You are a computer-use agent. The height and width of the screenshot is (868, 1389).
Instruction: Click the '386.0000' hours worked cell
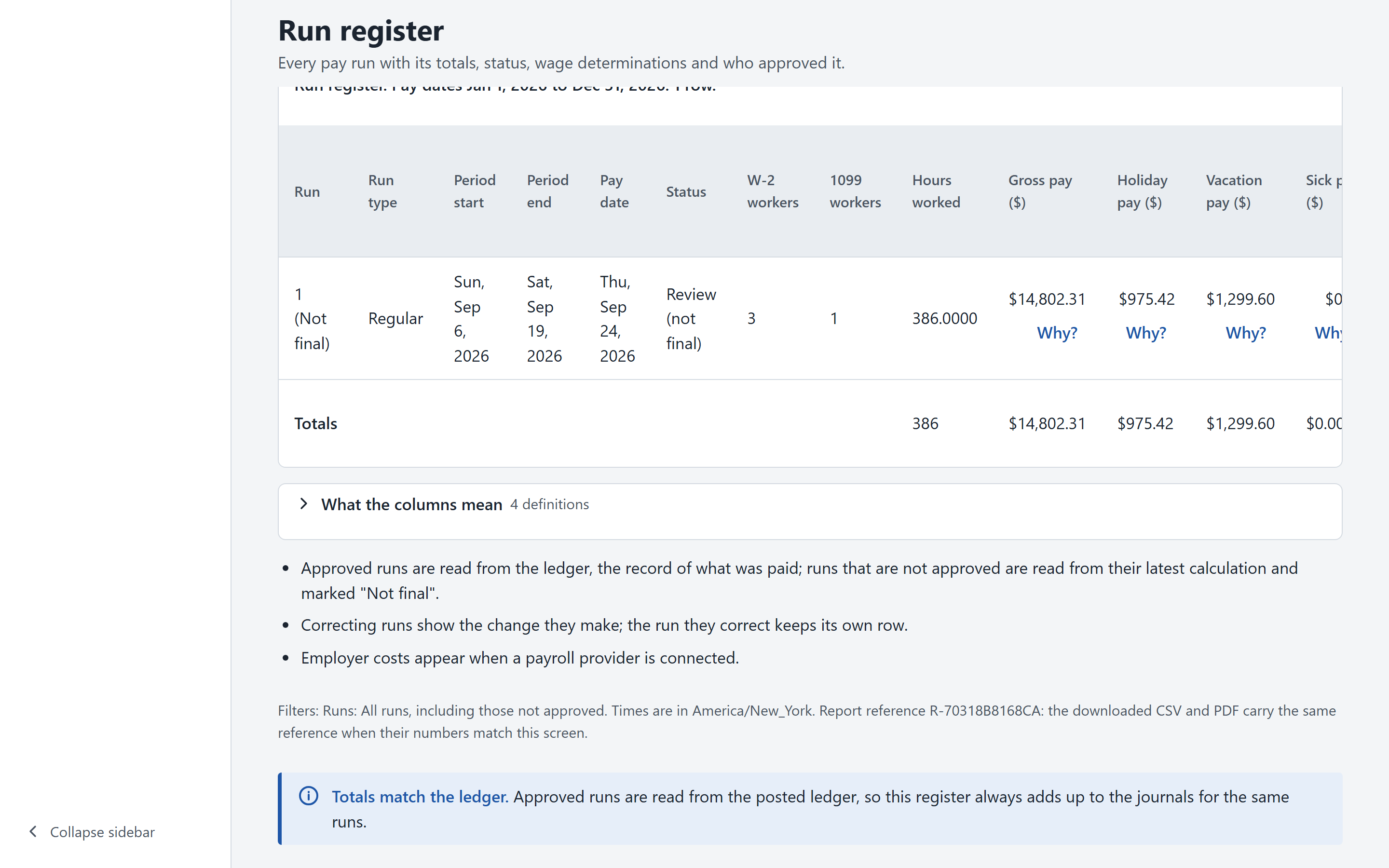(945, 319)
